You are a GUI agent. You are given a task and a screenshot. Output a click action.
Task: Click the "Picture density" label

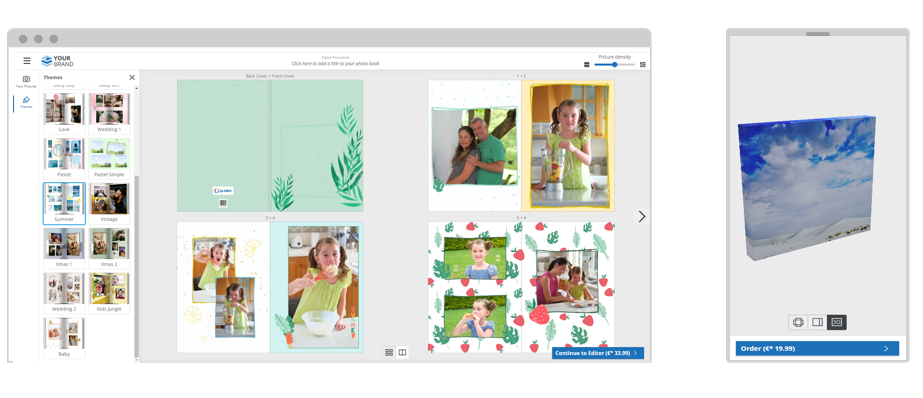[x=615, y=57]
